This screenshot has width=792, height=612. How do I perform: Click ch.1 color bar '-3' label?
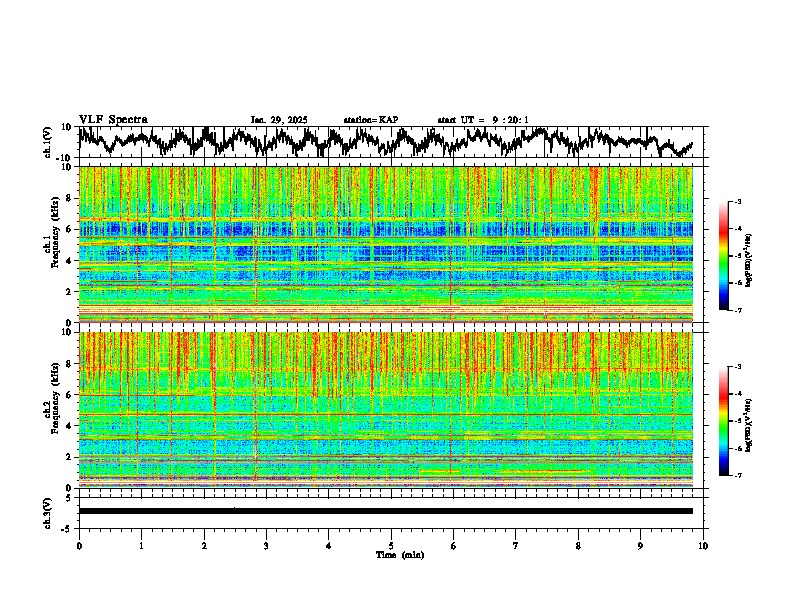pyautogui.click(x=737, y=201)
